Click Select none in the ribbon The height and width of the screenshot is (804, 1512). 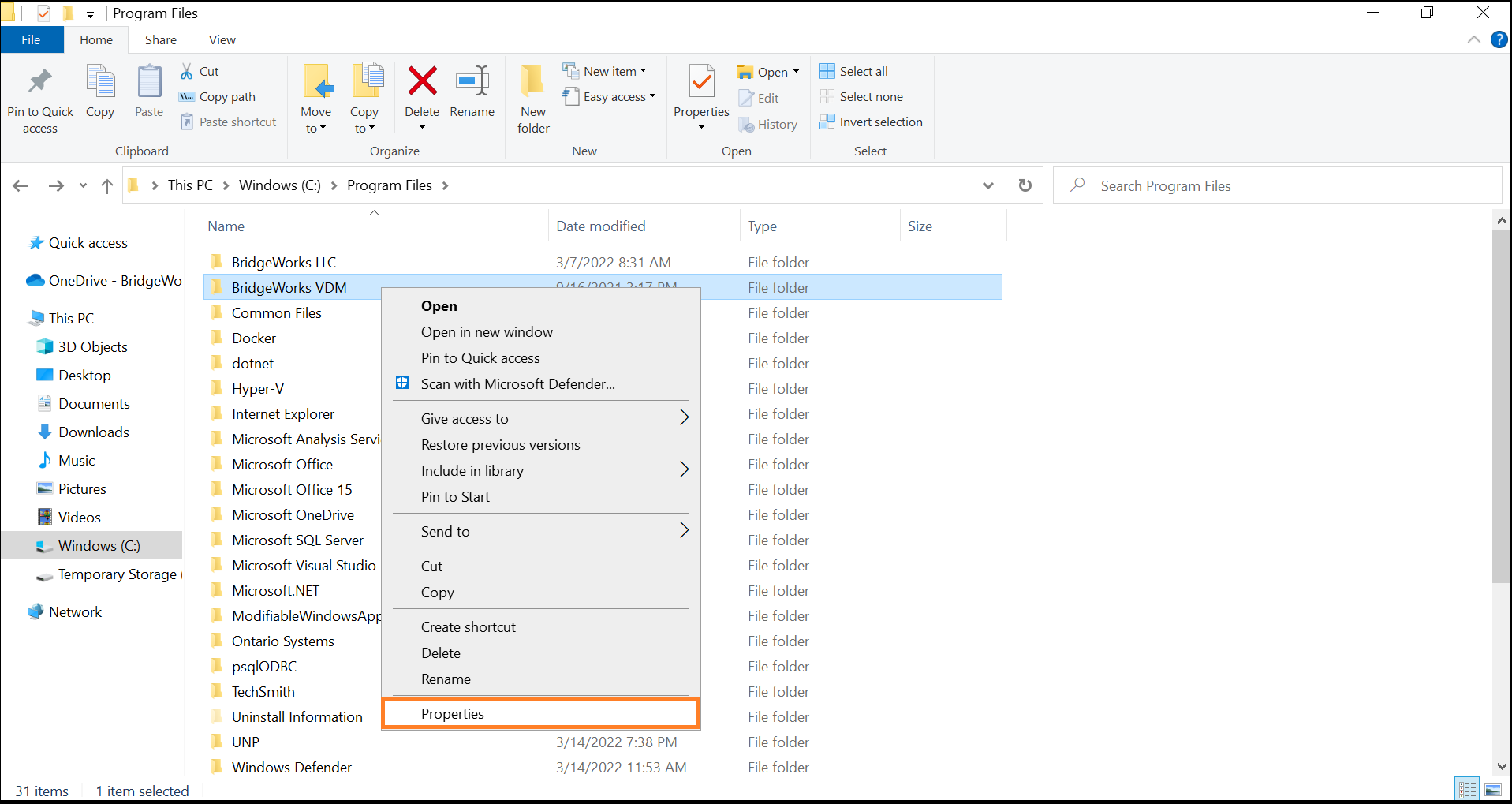point(861,96)
